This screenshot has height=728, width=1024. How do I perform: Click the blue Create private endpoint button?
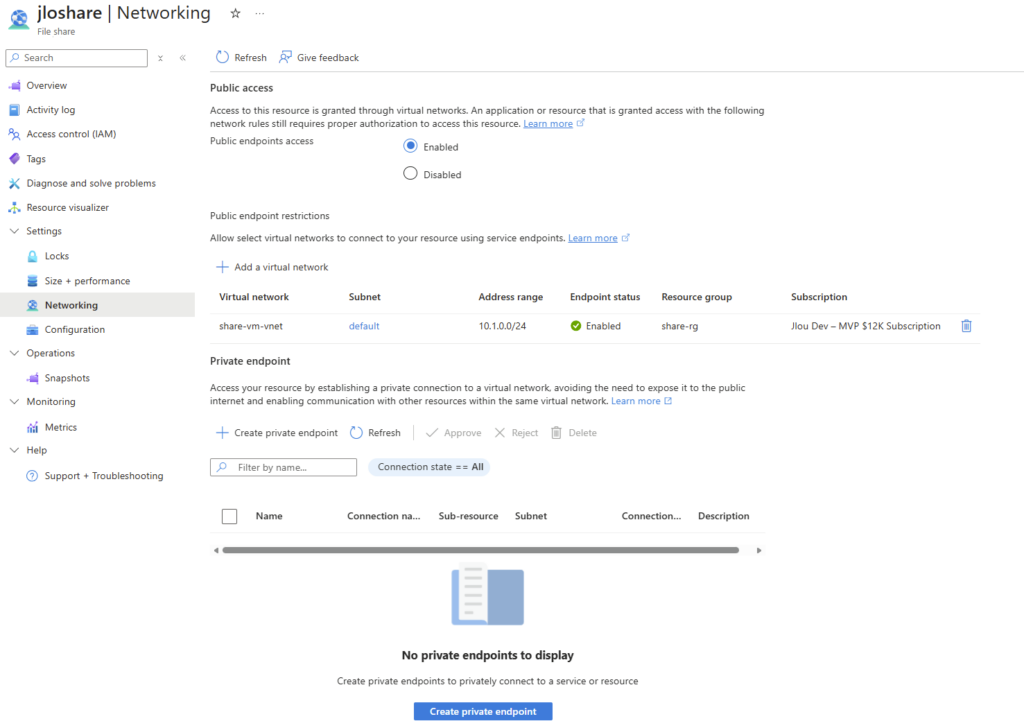click(483, 712)
